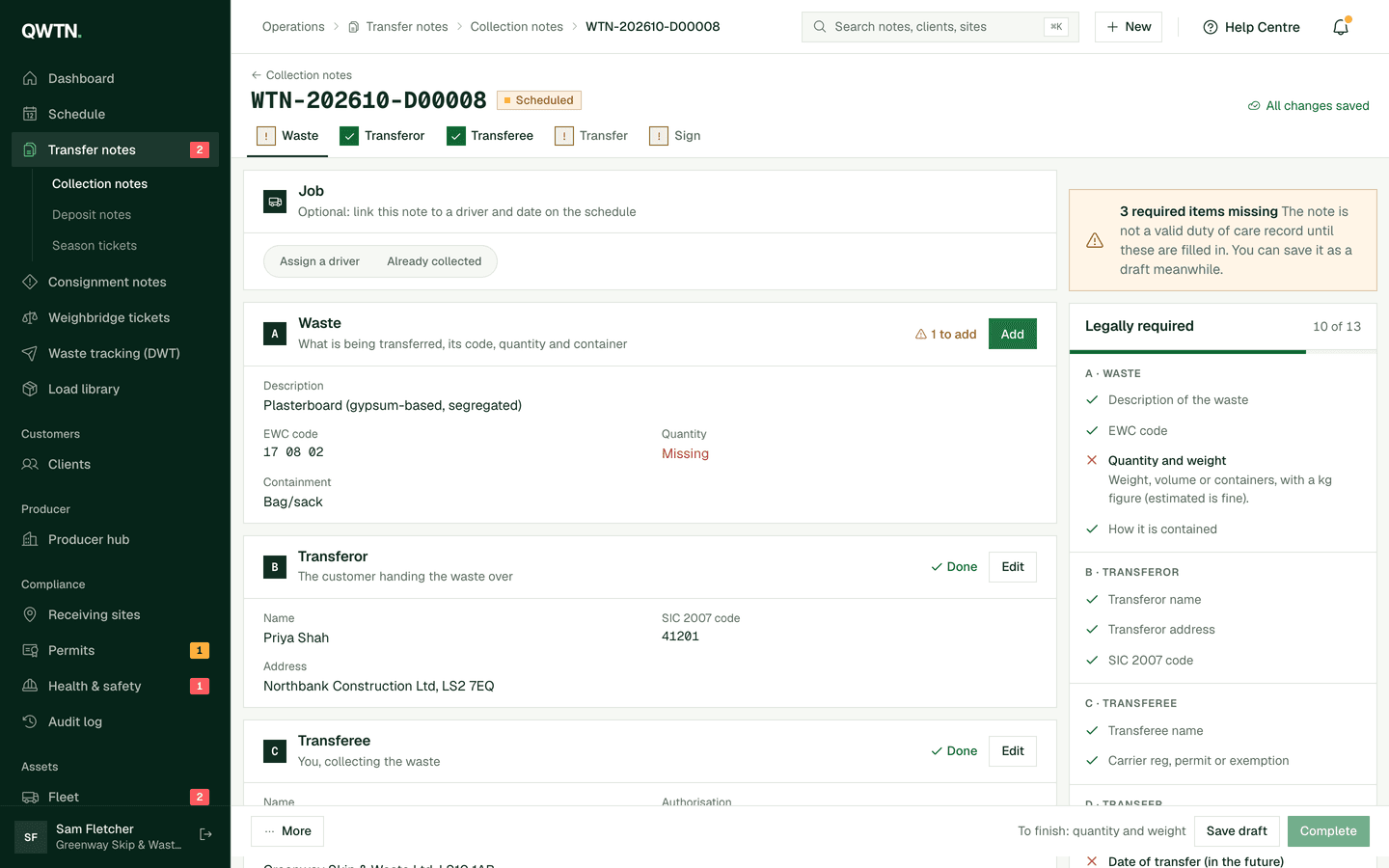Click the Waste tracking (DWT) arrow icon
The image size is (1389, 868).
point(30,353)
